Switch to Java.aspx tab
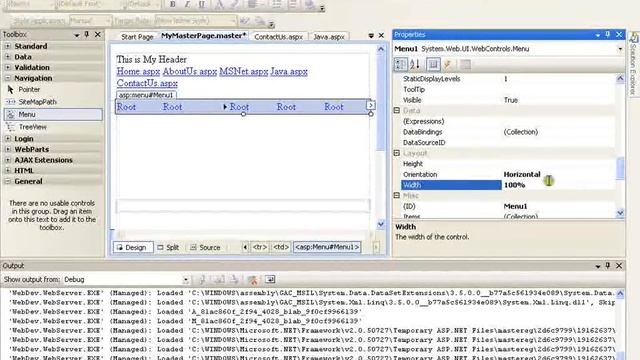 [329, 37]
